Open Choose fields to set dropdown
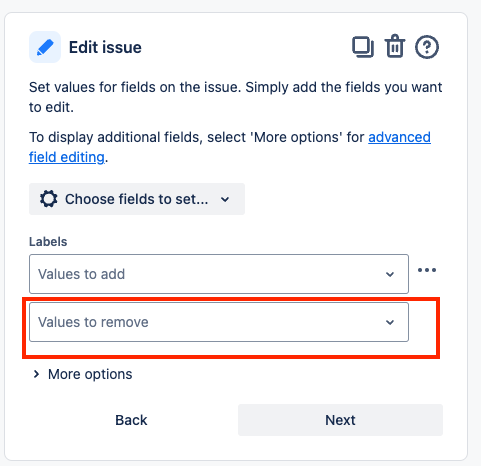 137,199
